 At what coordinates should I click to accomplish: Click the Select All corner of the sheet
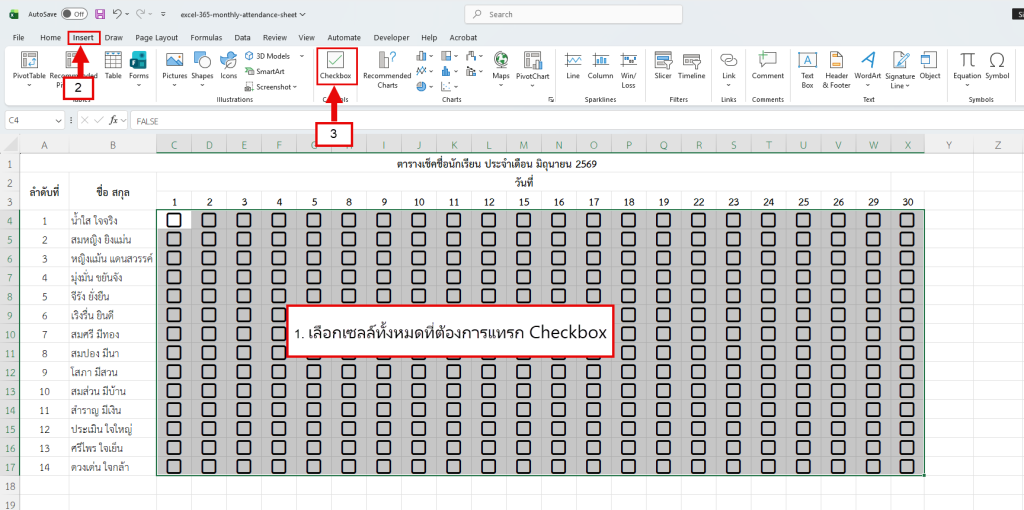coord(10,144)
